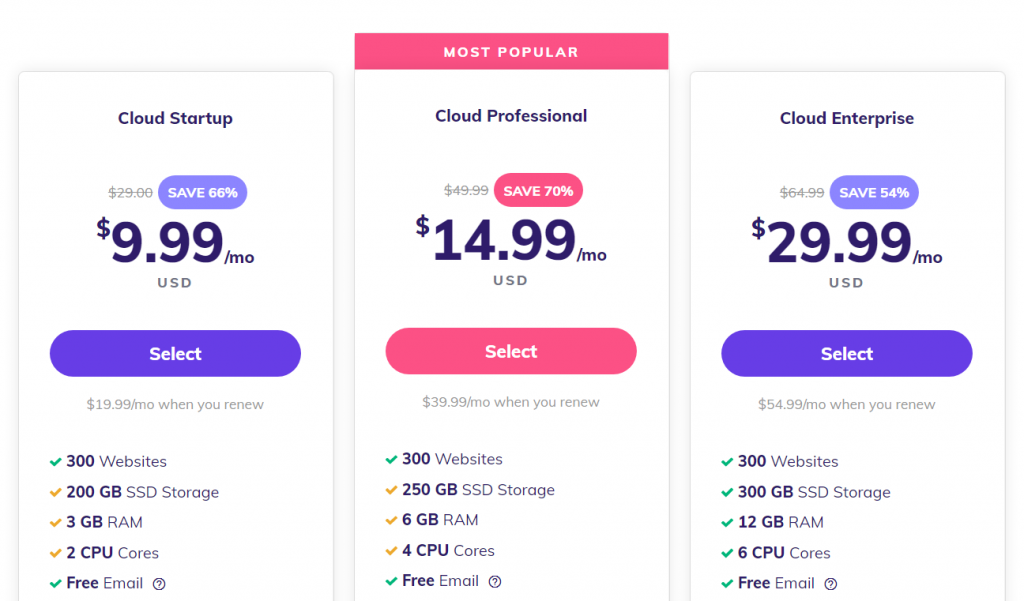Click the SAVE 66% badge
1024x601 pixels.
(202, 193)
